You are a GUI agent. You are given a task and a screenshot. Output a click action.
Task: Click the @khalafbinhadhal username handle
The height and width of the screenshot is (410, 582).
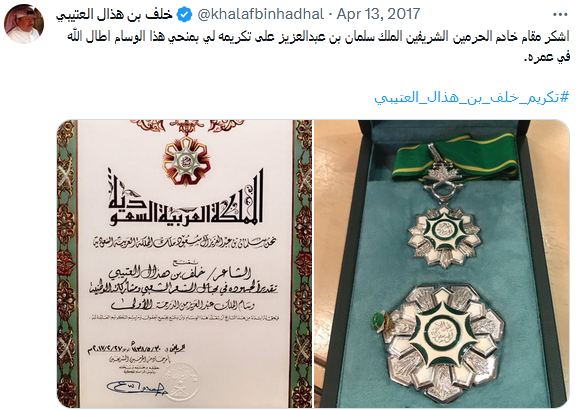tap(261, 14)
